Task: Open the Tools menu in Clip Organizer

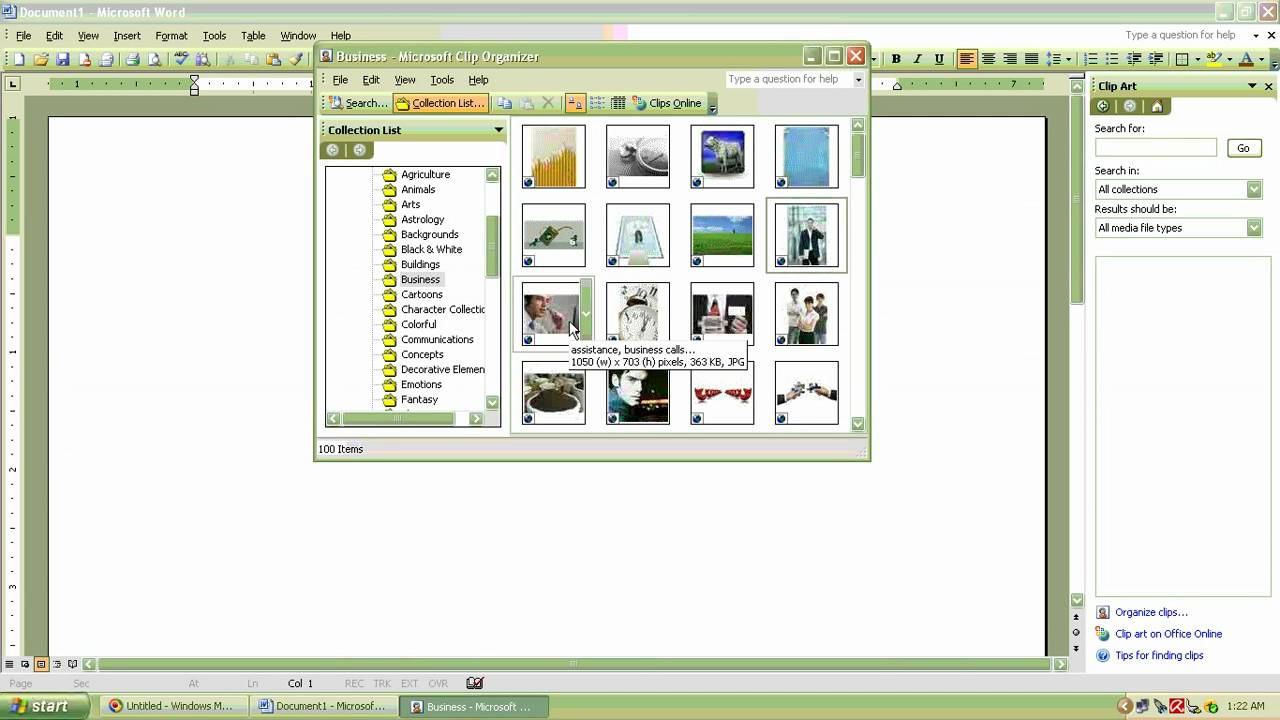Action: pyautogui.click(x=442, y=80)
